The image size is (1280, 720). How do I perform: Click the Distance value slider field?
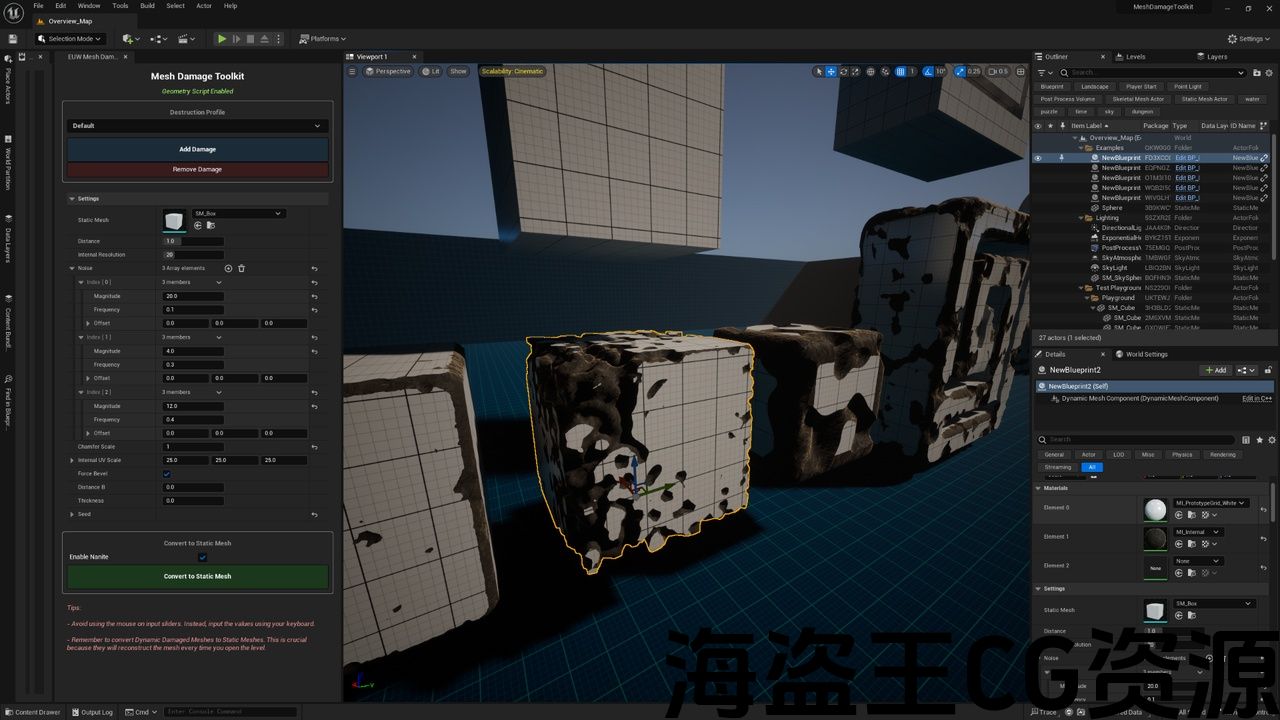[x=193, y=241]
